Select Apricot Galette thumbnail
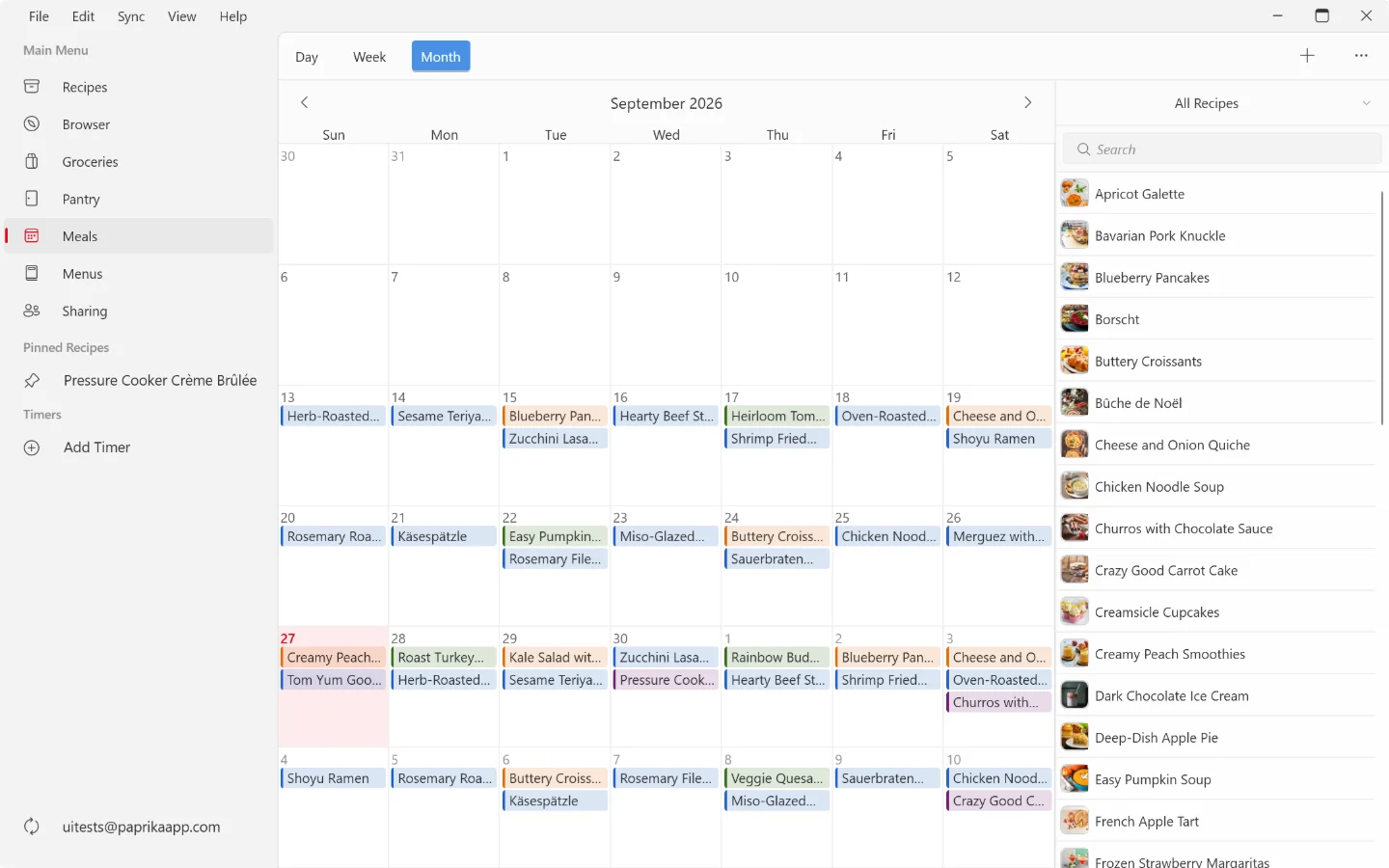1389x868 pixels. [1075, 194]
